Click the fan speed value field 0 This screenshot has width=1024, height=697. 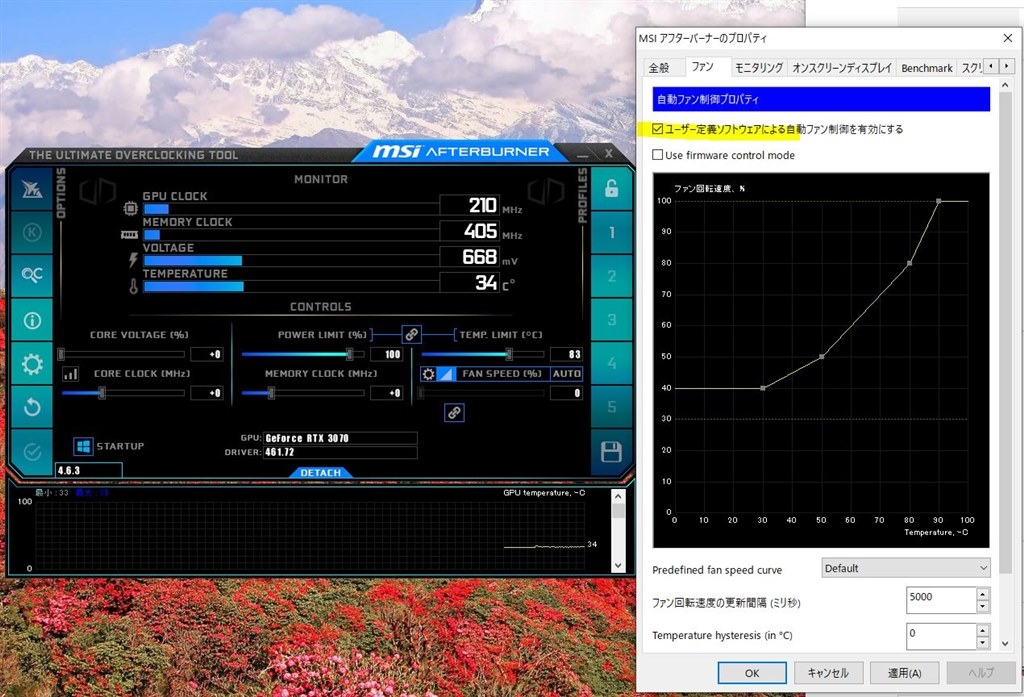point(566,393)
